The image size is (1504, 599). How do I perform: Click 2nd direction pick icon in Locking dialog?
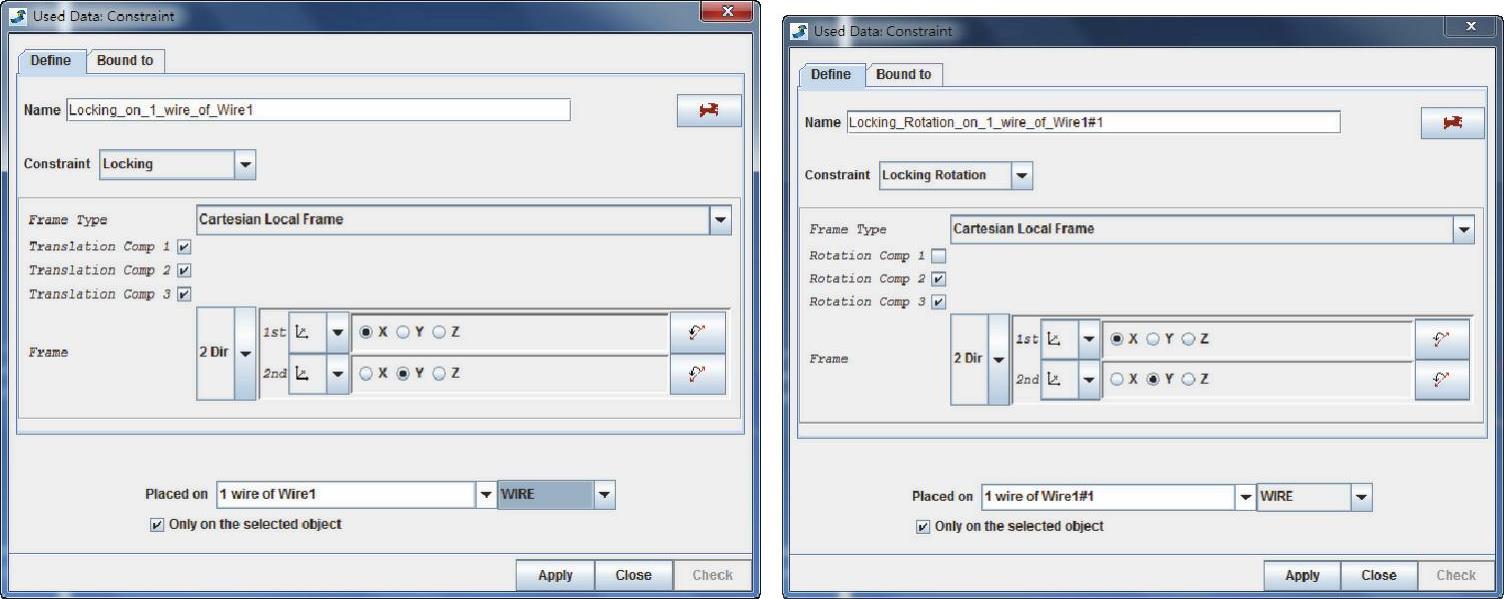pyautogui.click(x=698, y=375)
